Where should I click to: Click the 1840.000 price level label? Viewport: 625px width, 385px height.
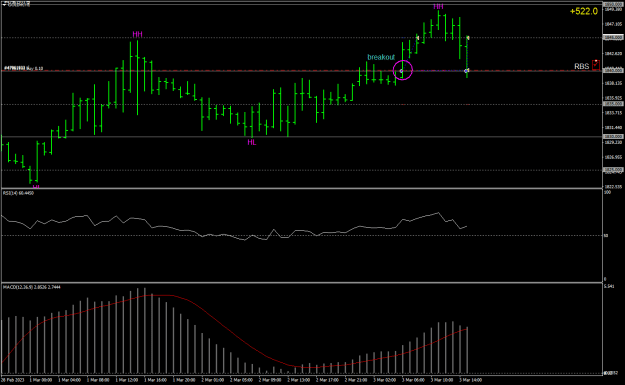click(x=613, y=70)
